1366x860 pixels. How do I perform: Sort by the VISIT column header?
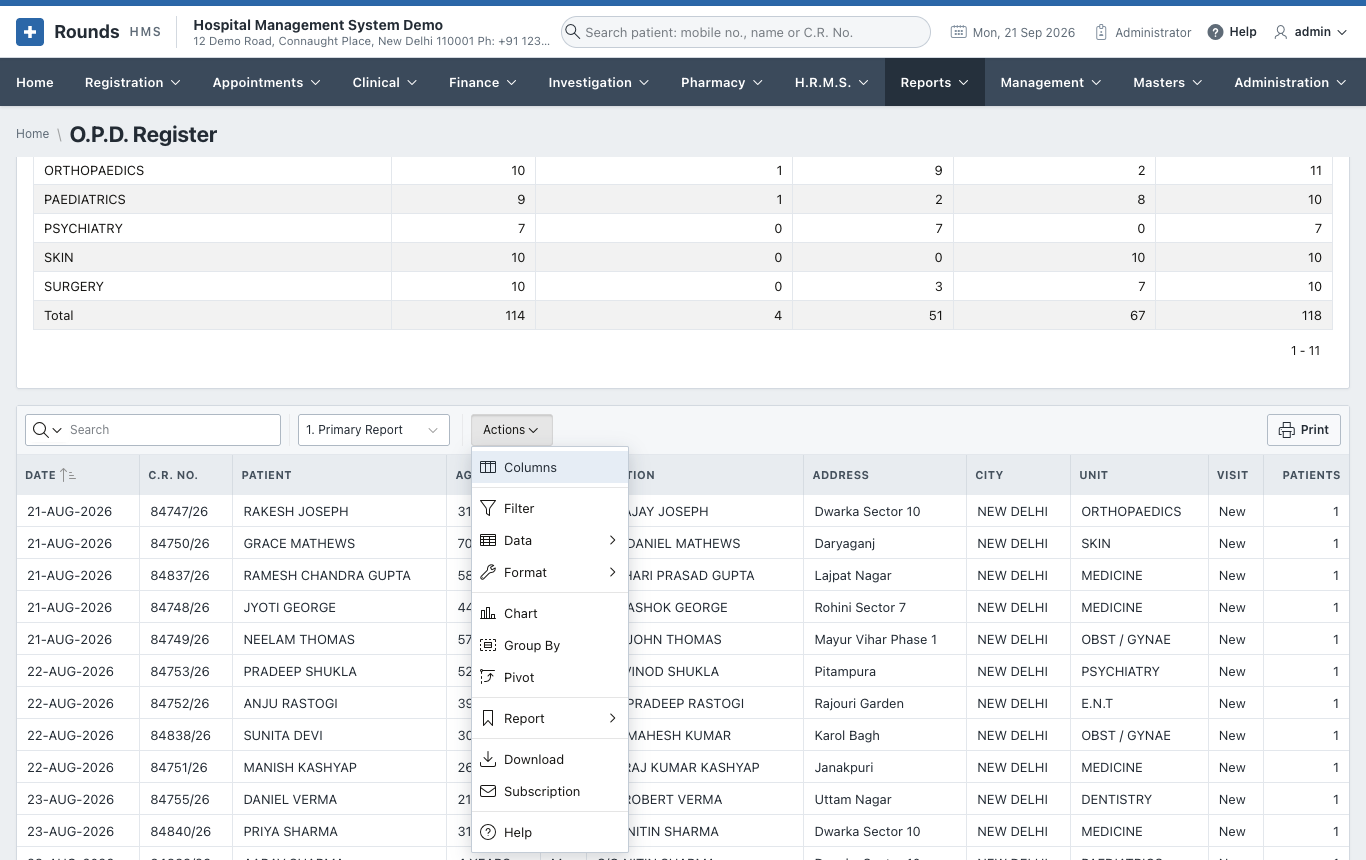tap(1232, 475)
